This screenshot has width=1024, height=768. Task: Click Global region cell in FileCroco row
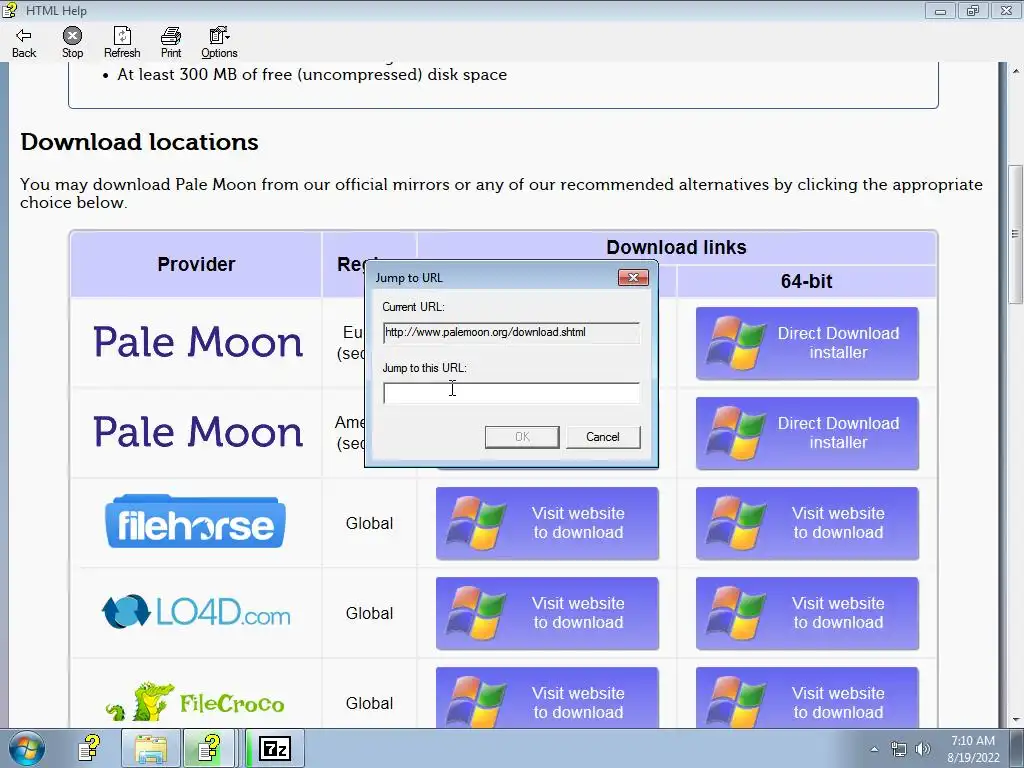[x=370, y=703]
